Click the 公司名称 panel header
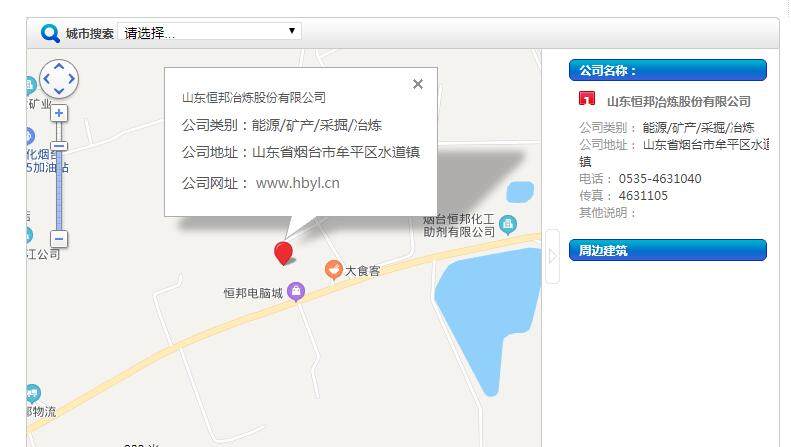 [667, 70]
